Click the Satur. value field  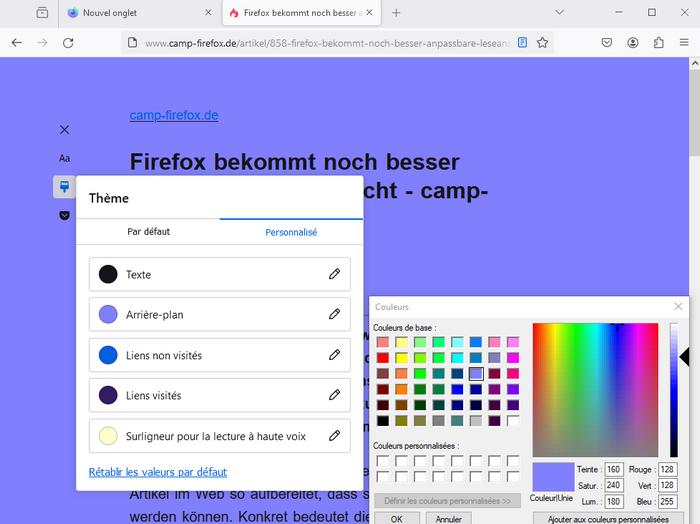click(x=613, y=485)
